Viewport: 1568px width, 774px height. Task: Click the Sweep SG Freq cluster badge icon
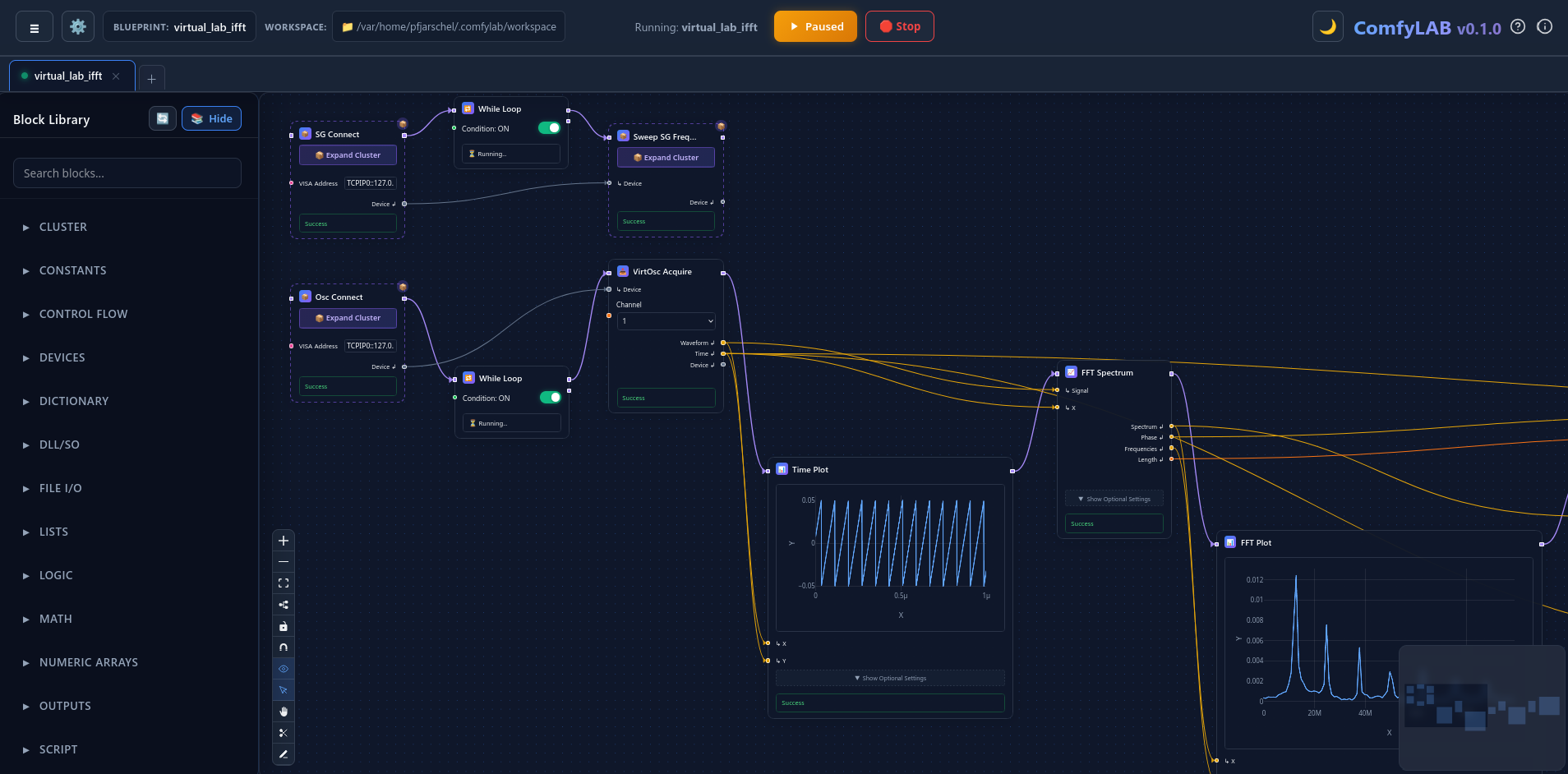pyautogui.click(x=721, y=126)
